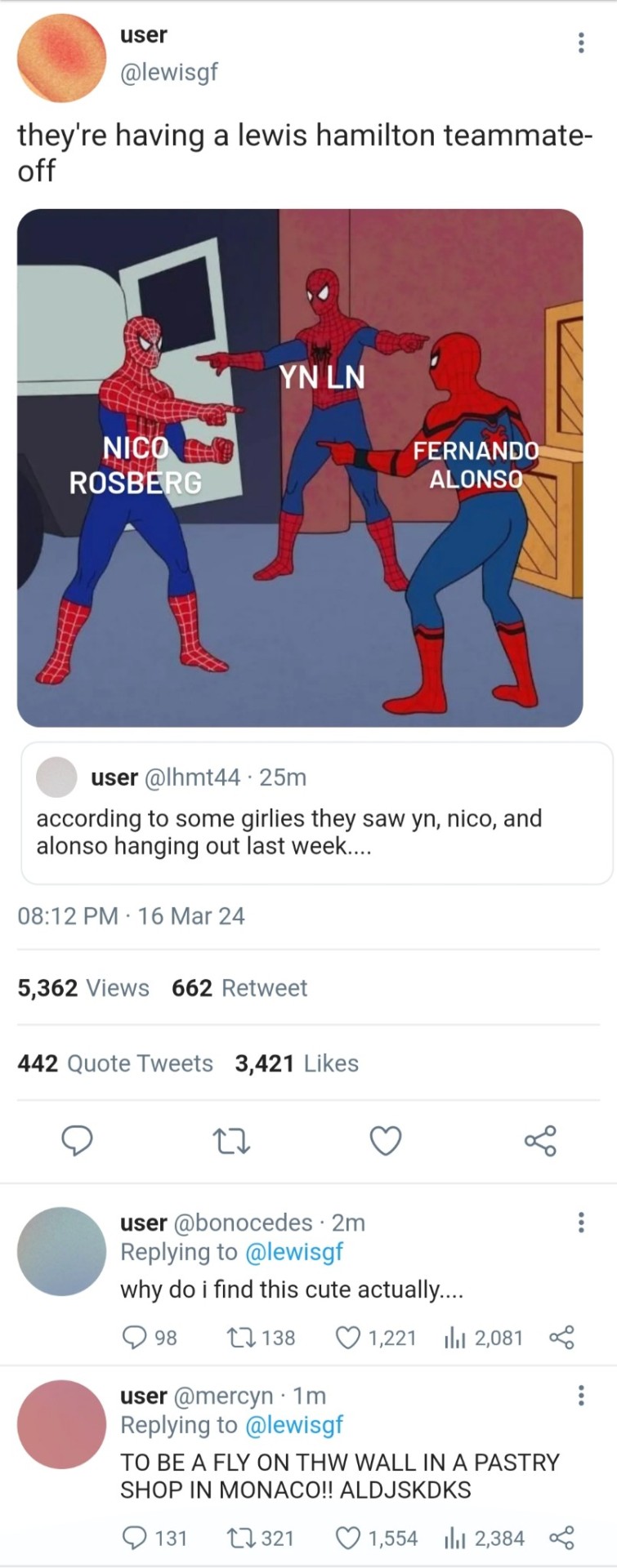The height and width of the screenshot is (1568, 617).
Task: Like the @mercyn reply
Action: pyautogui.click(x=349, y=1539)
